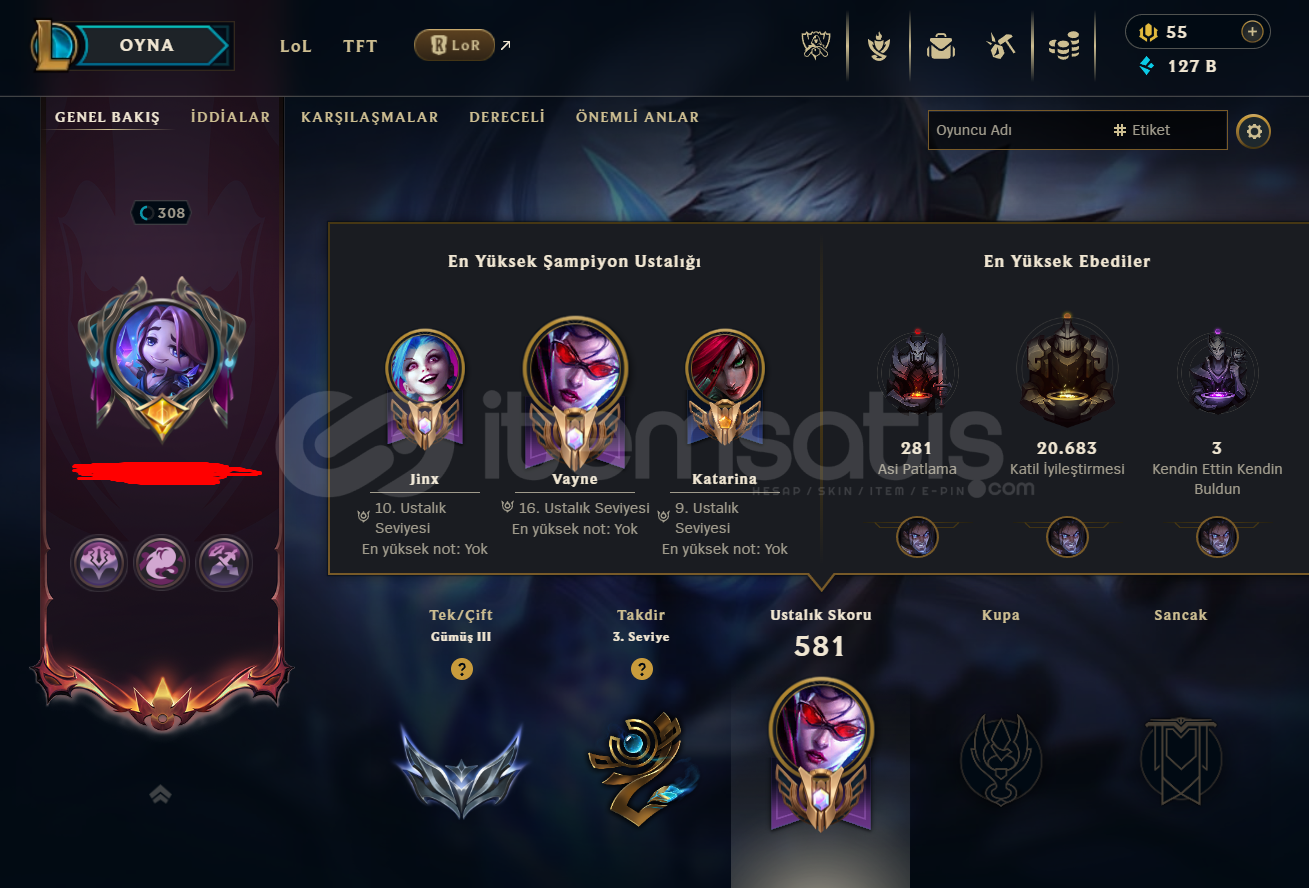Open the ÖNEMLİ ANLAR tab
The image size is (1309, 888).
click(x=637, y=117)
